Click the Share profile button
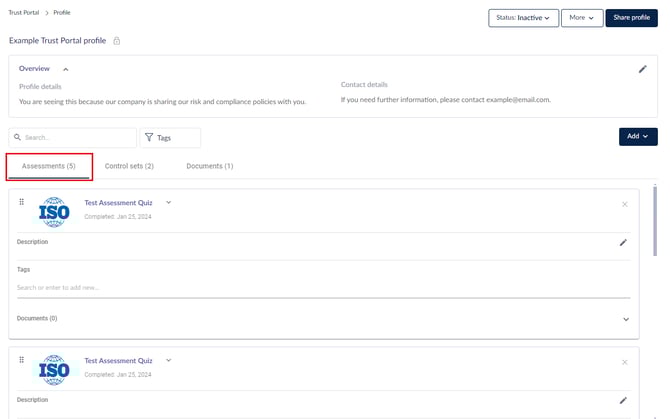 [x=631, y=18]
